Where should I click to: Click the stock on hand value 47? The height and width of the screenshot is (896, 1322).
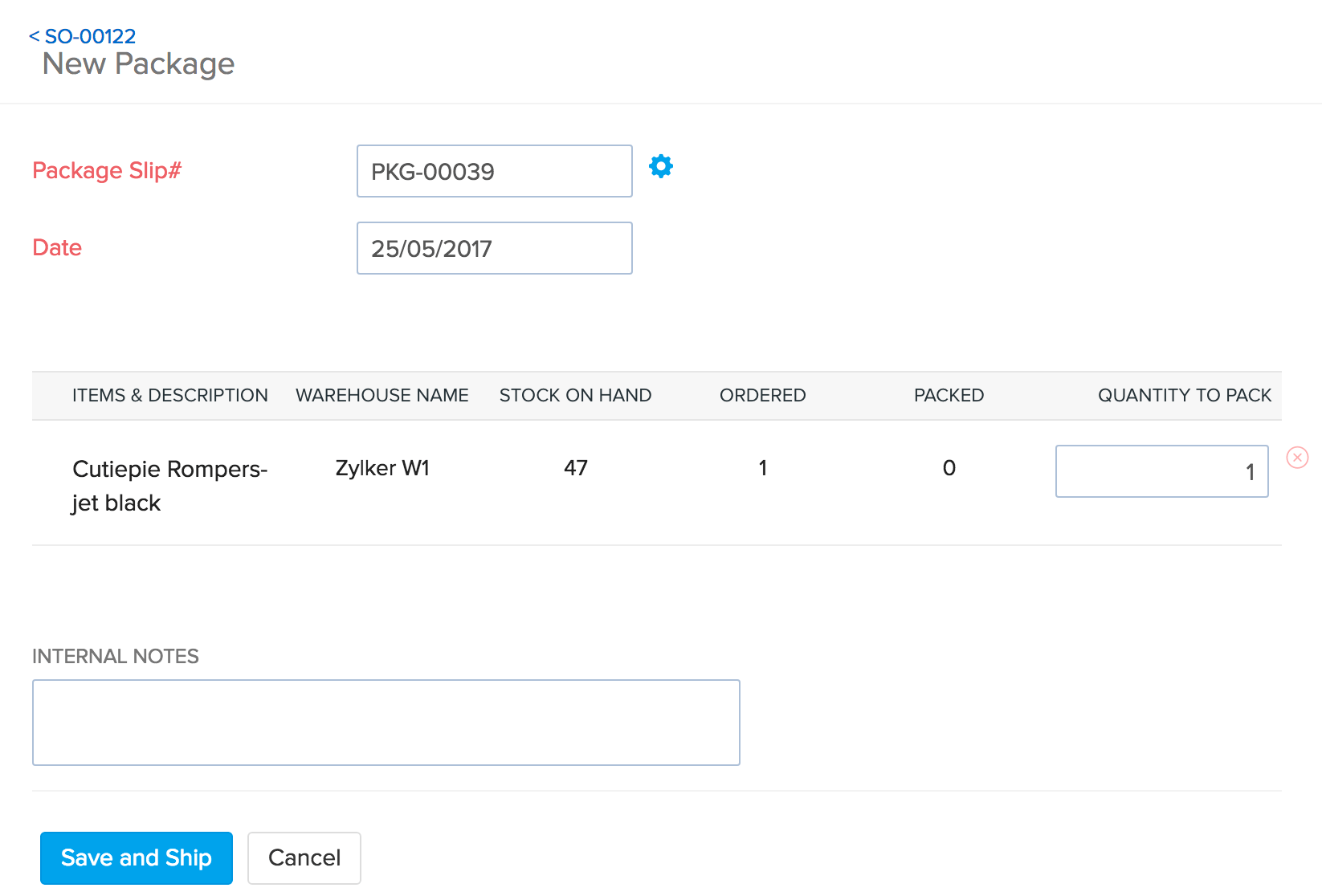pyautogui.click(x=575, y=468)
